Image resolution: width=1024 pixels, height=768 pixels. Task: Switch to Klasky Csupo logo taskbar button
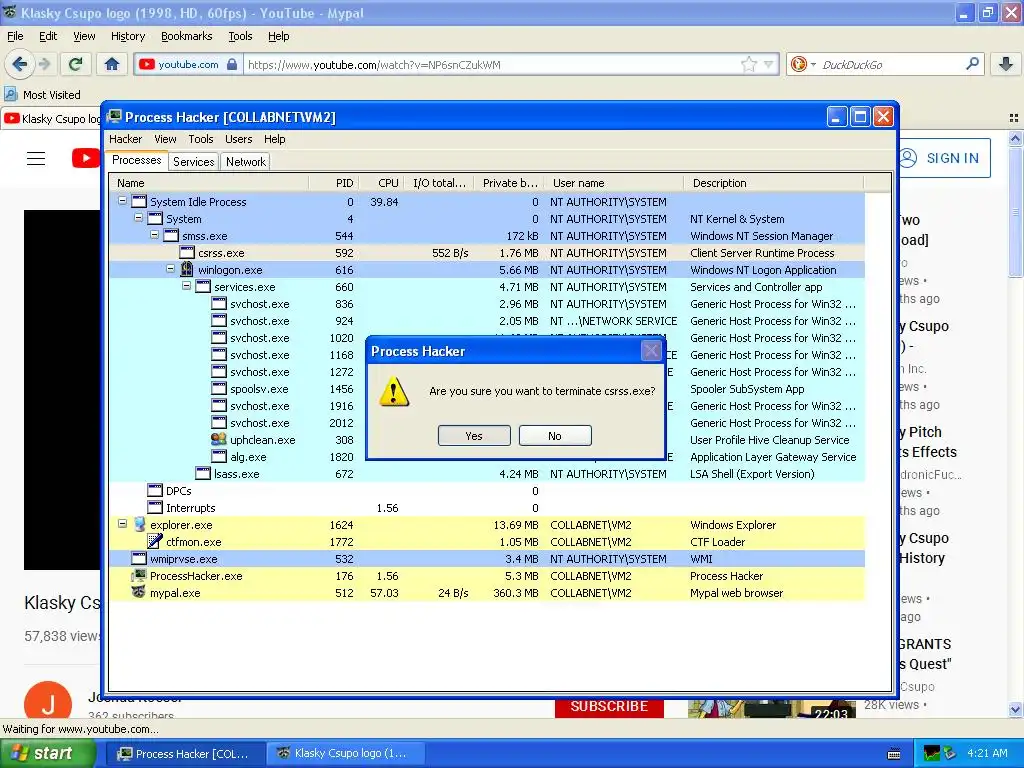(345, 754)
